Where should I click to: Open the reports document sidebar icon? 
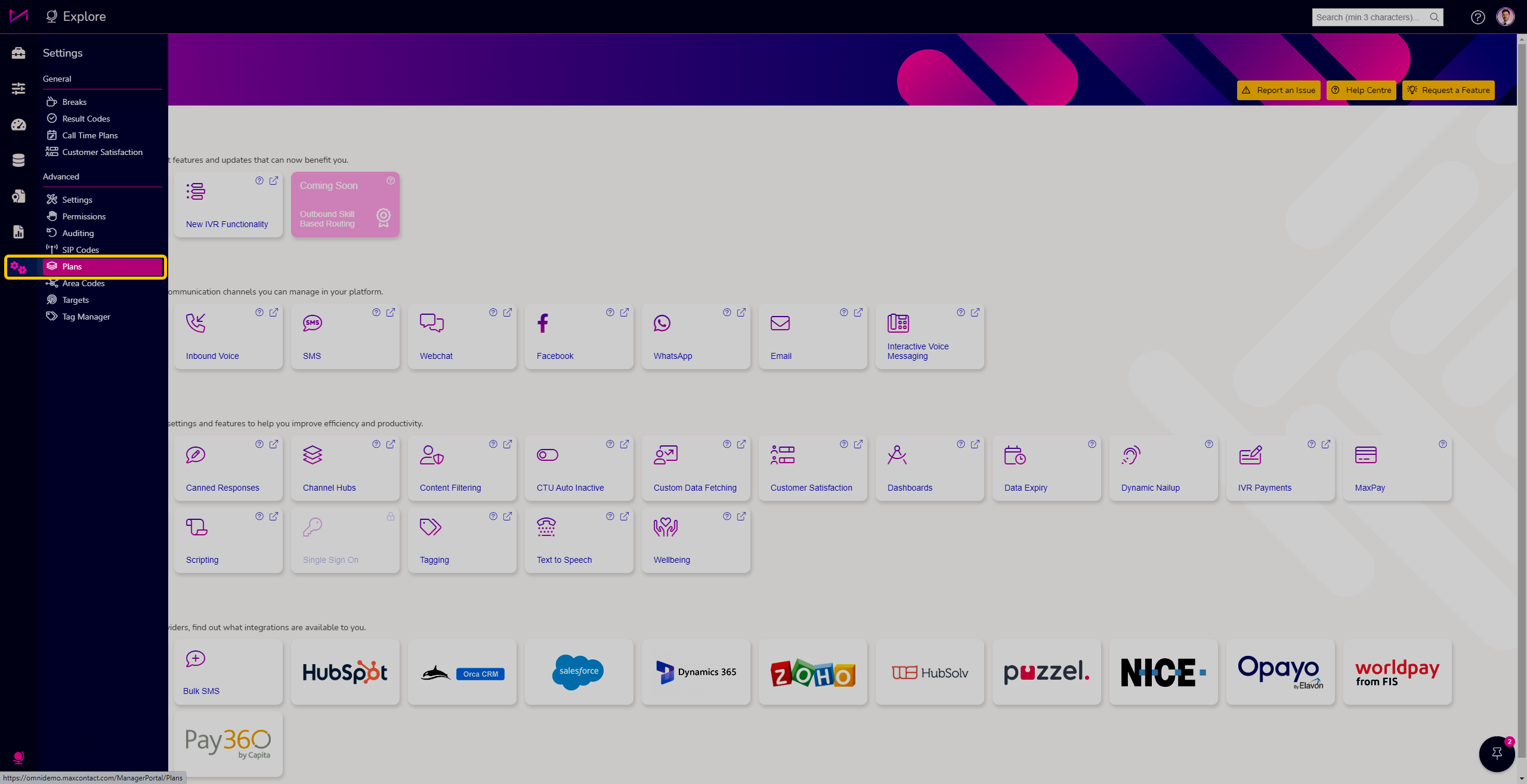pyautogui.click(x=18, y=232)
